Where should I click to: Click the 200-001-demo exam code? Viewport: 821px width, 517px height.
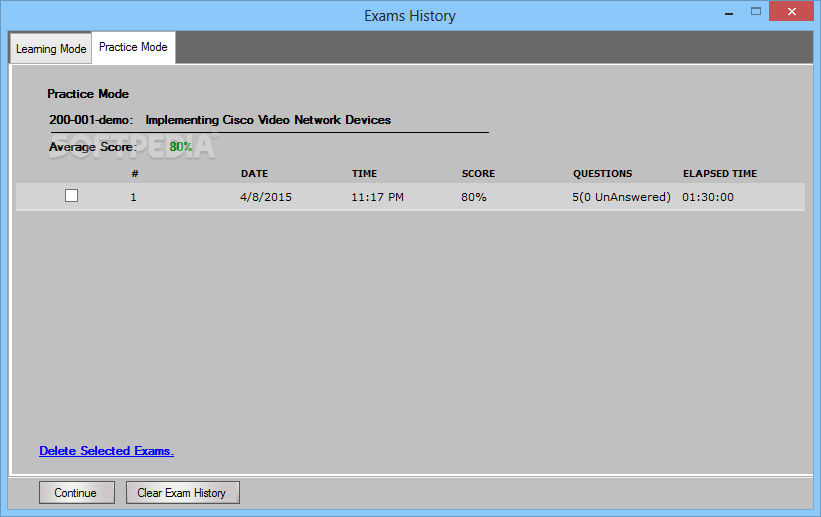click(91, 120)
